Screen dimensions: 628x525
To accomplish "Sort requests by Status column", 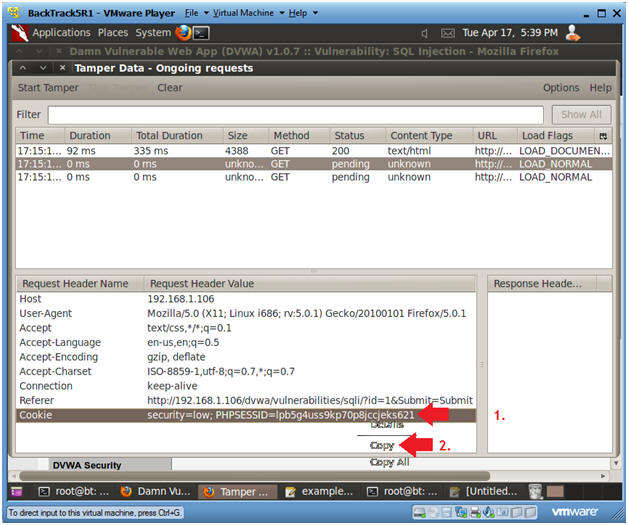I will tap(357, 136).
